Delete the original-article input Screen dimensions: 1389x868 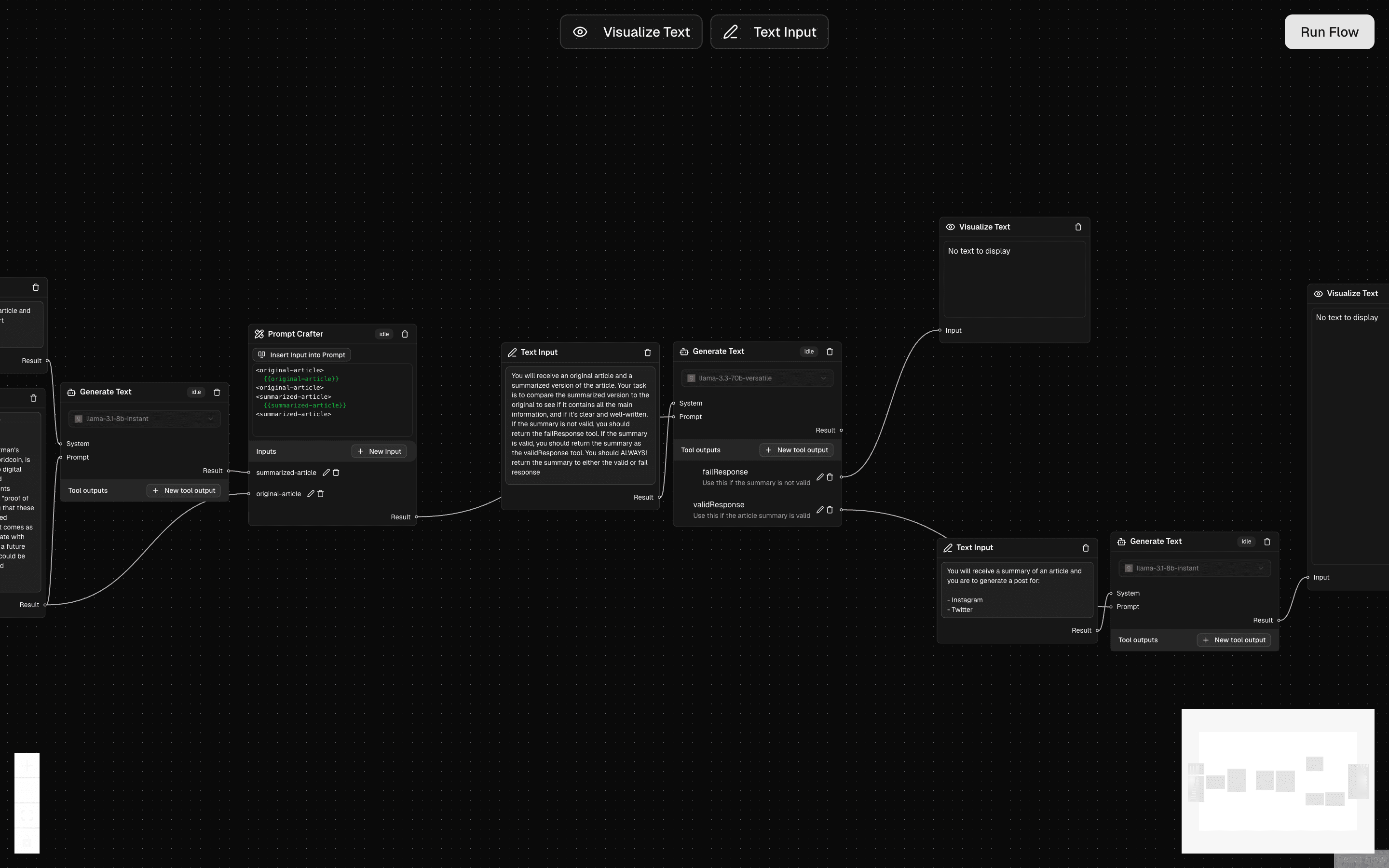[x=320, y=494]
